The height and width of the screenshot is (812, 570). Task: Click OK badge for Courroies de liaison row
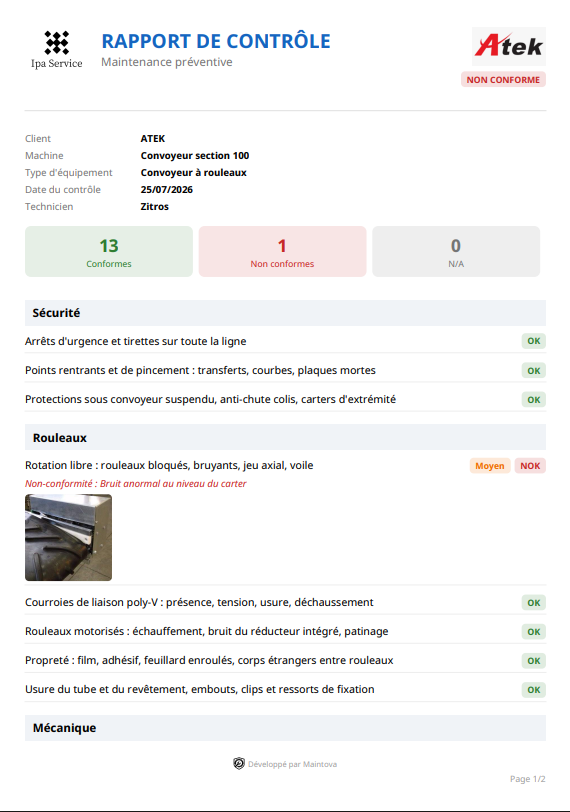tap(534, 602)
